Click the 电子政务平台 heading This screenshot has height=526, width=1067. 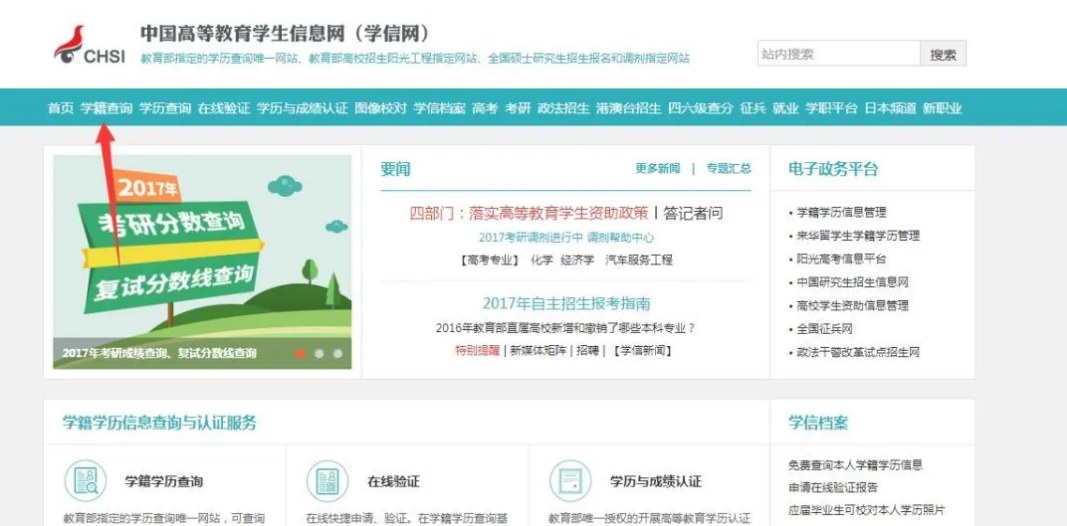[x=833, y=169]
